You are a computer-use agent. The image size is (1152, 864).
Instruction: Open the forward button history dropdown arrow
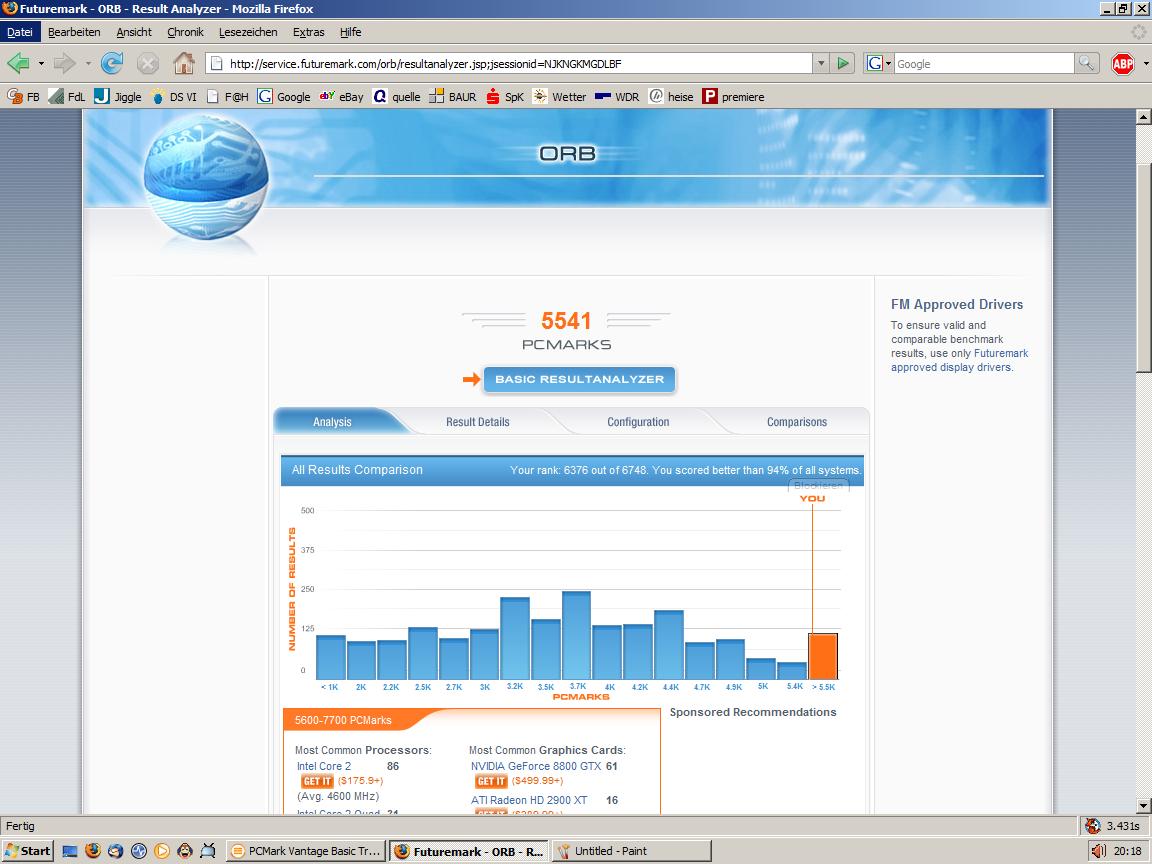click(x=88, y=64)
